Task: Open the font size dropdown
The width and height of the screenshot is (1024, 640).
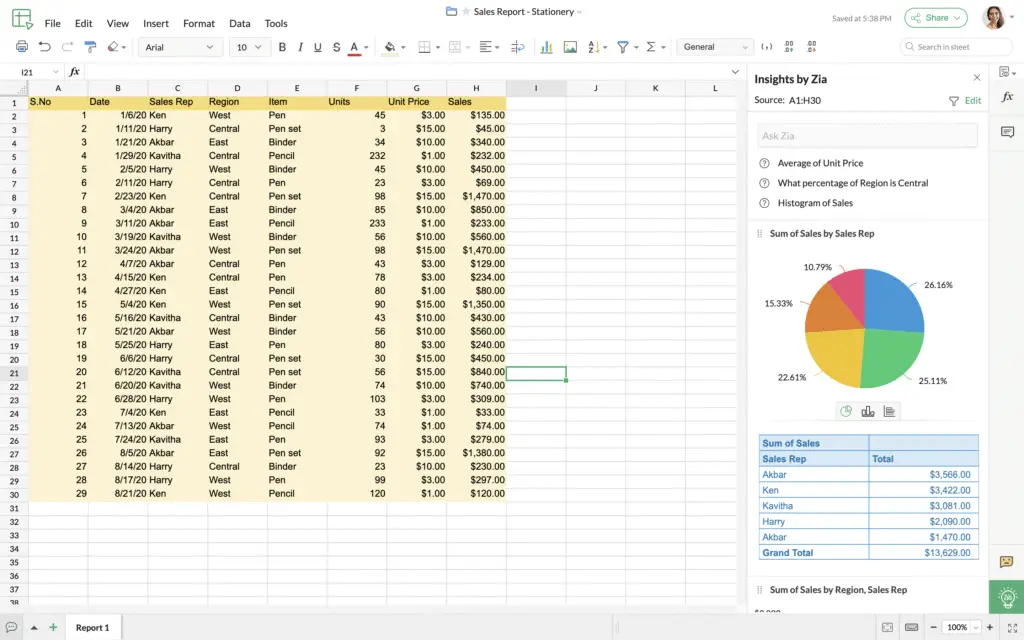Action: point(249,47)
